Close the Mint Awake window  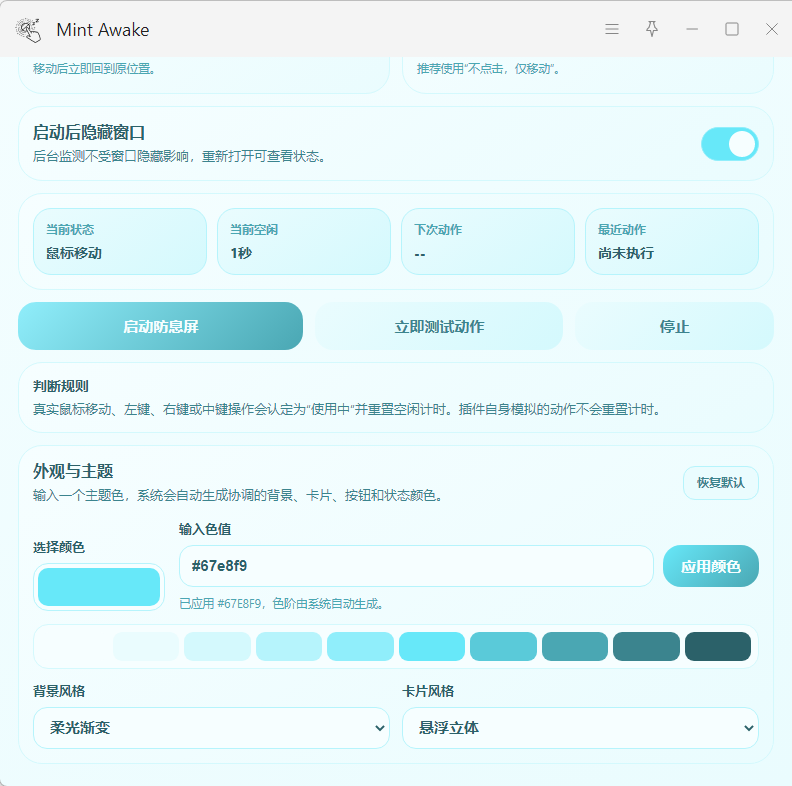[771, 29]
